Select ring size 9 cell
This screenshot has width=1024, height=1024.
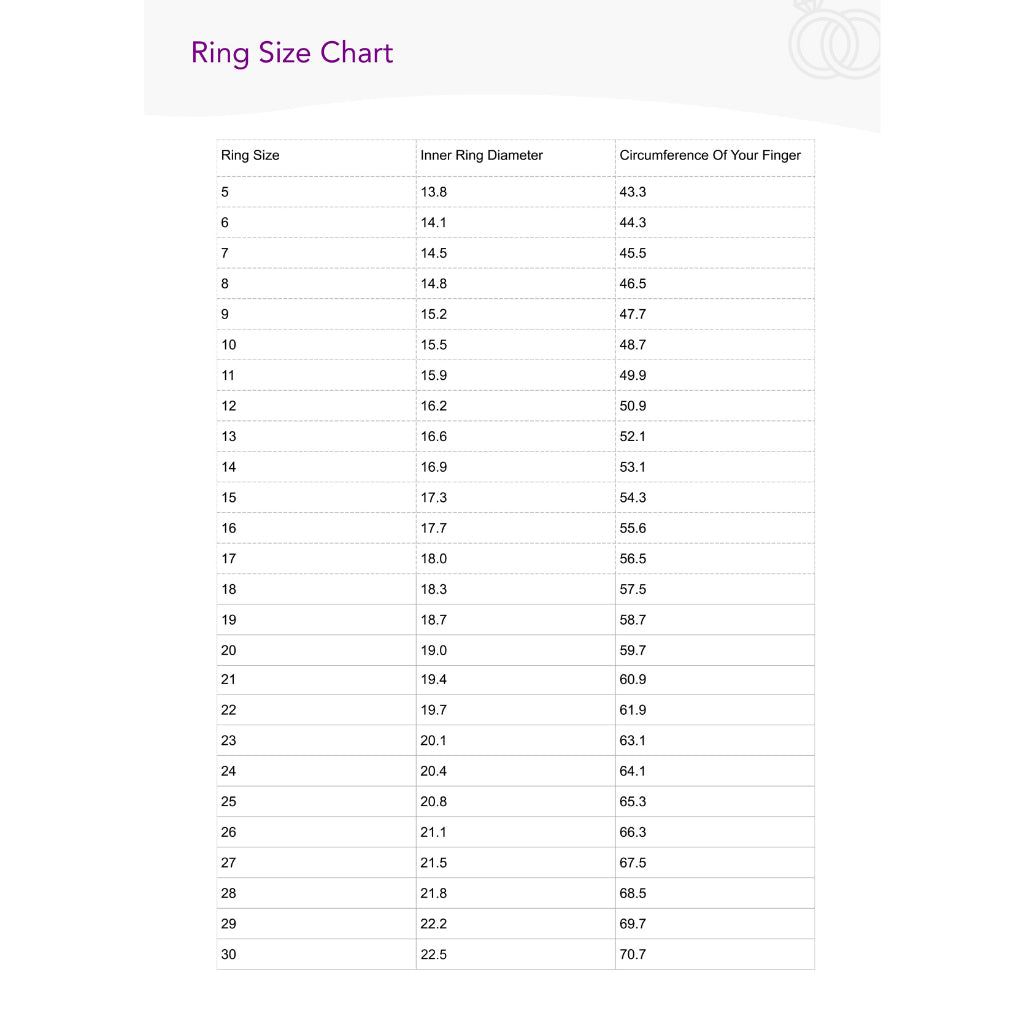(225, 314)
